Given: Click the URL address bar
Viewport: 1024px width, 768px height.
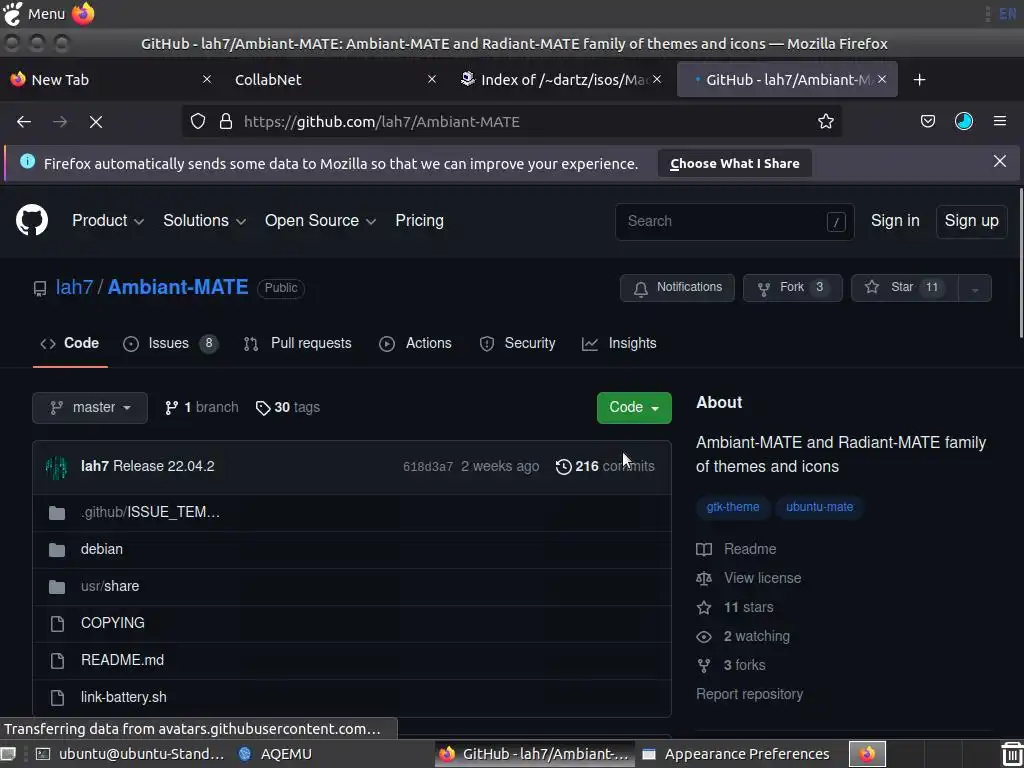Looking at the screenshot, I should 511,121.
